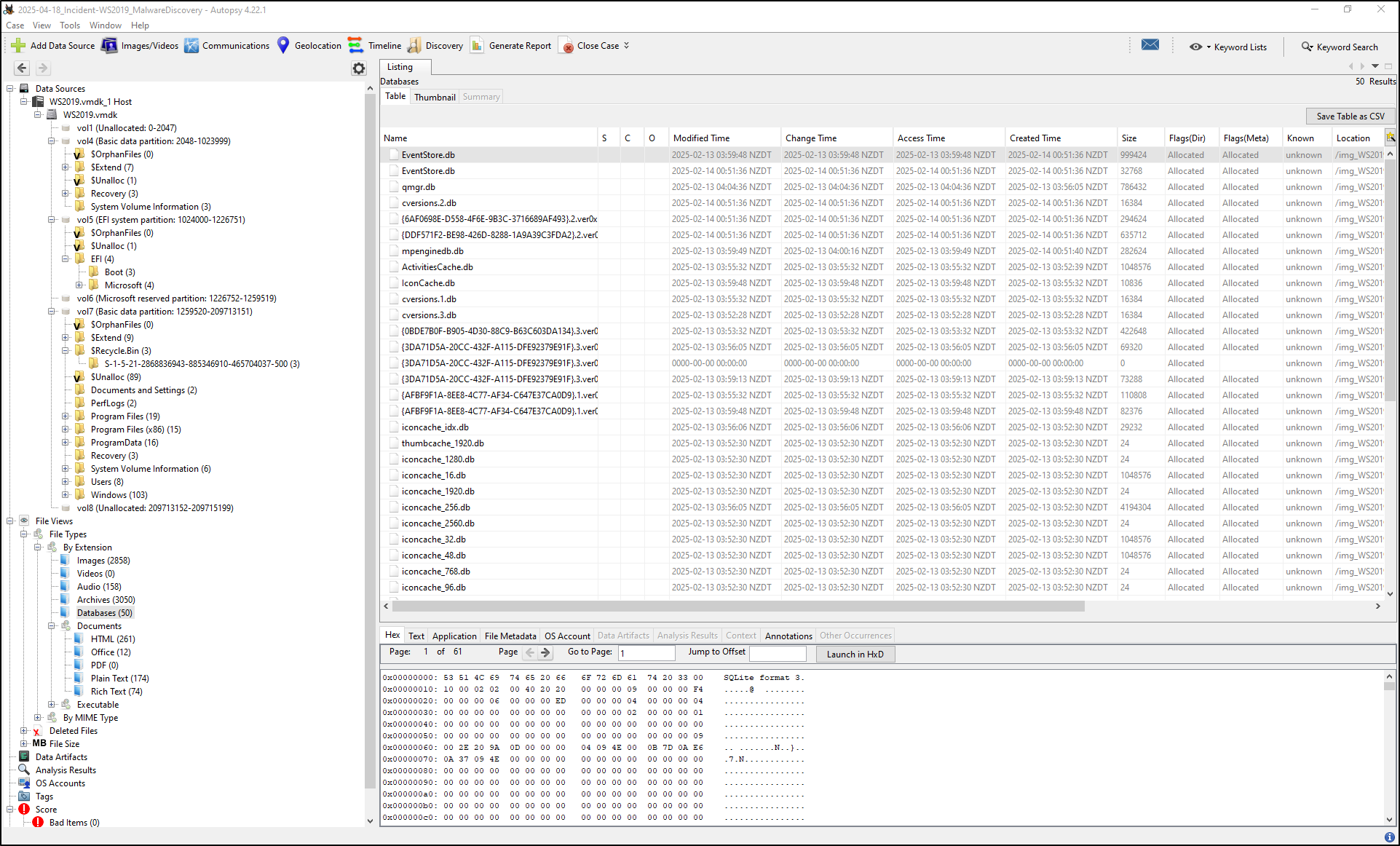
Task: Select the Tags icon in tree
Action: tap(25, 796)
